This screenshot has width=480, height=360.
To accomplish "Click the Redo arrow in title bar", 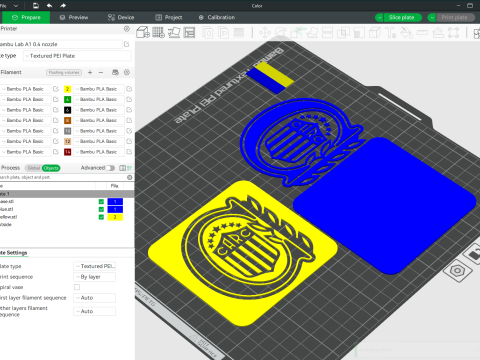I will tap(63, 6).
